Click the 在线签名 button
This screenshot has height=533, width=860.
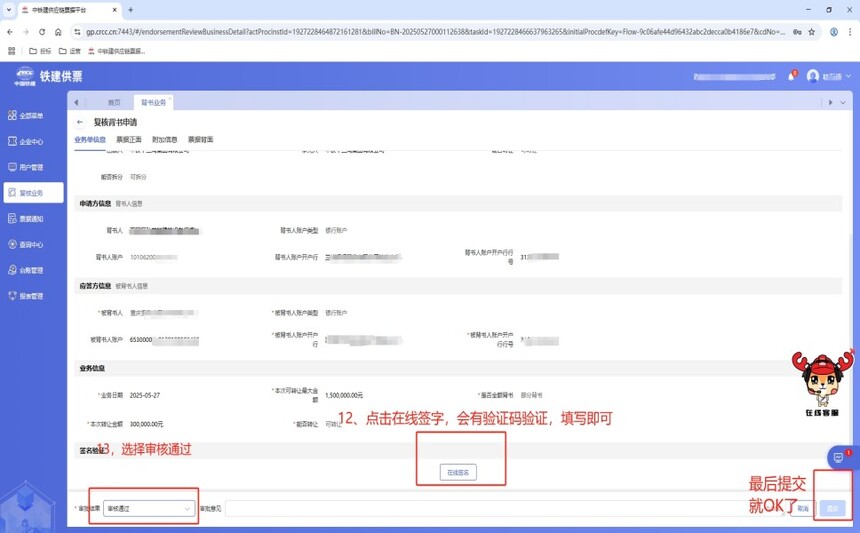(457, 472)
